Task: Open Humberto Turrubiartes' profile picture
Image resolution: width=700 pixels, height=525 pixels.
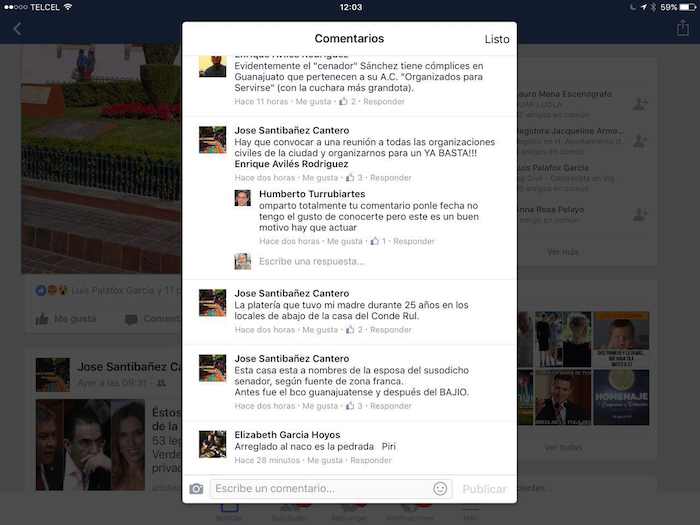Action: pos(243,198)
